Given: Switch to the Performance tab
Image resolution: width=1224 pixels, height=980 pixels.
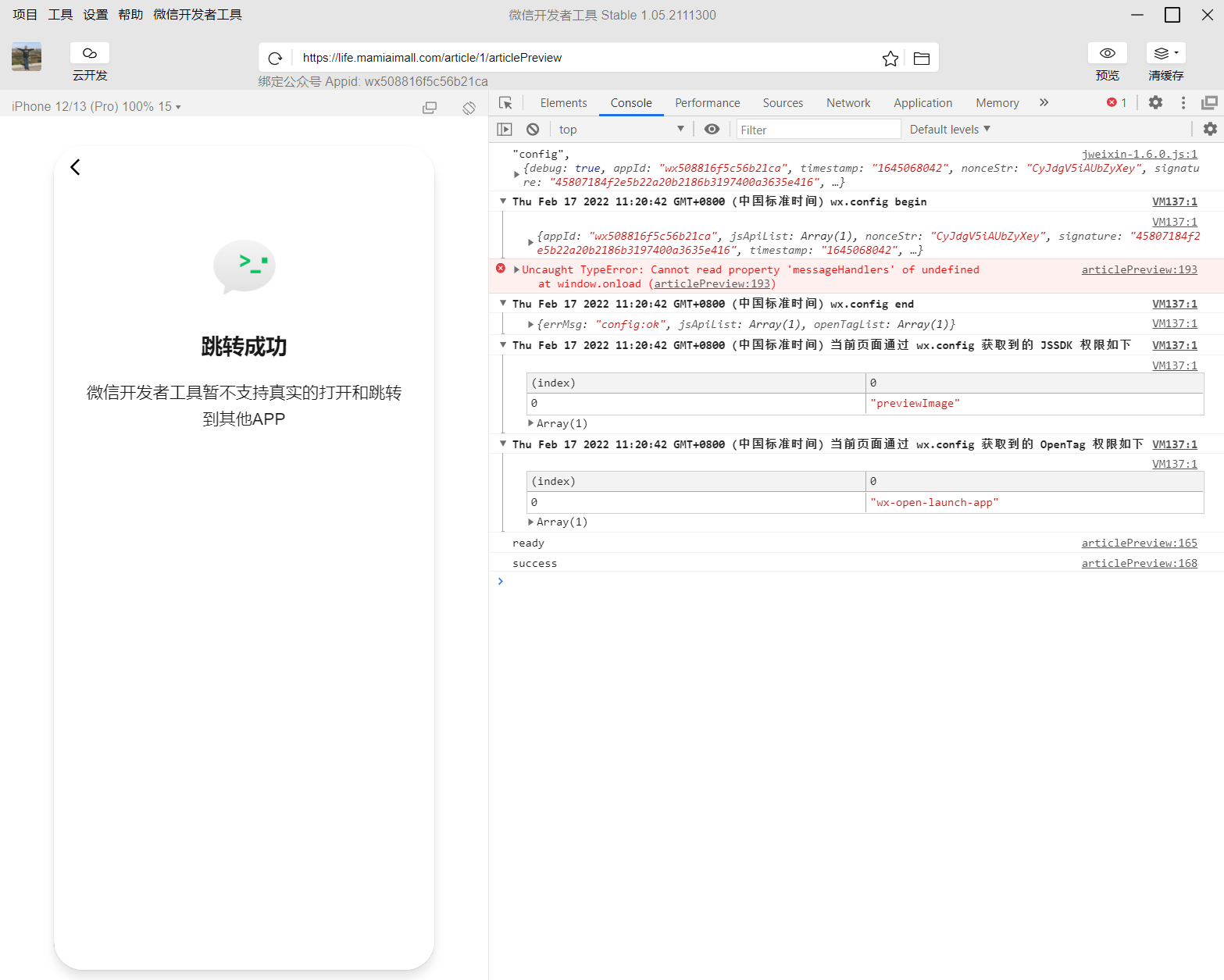Looking at the screenshot, I should [x=708, y=103].
